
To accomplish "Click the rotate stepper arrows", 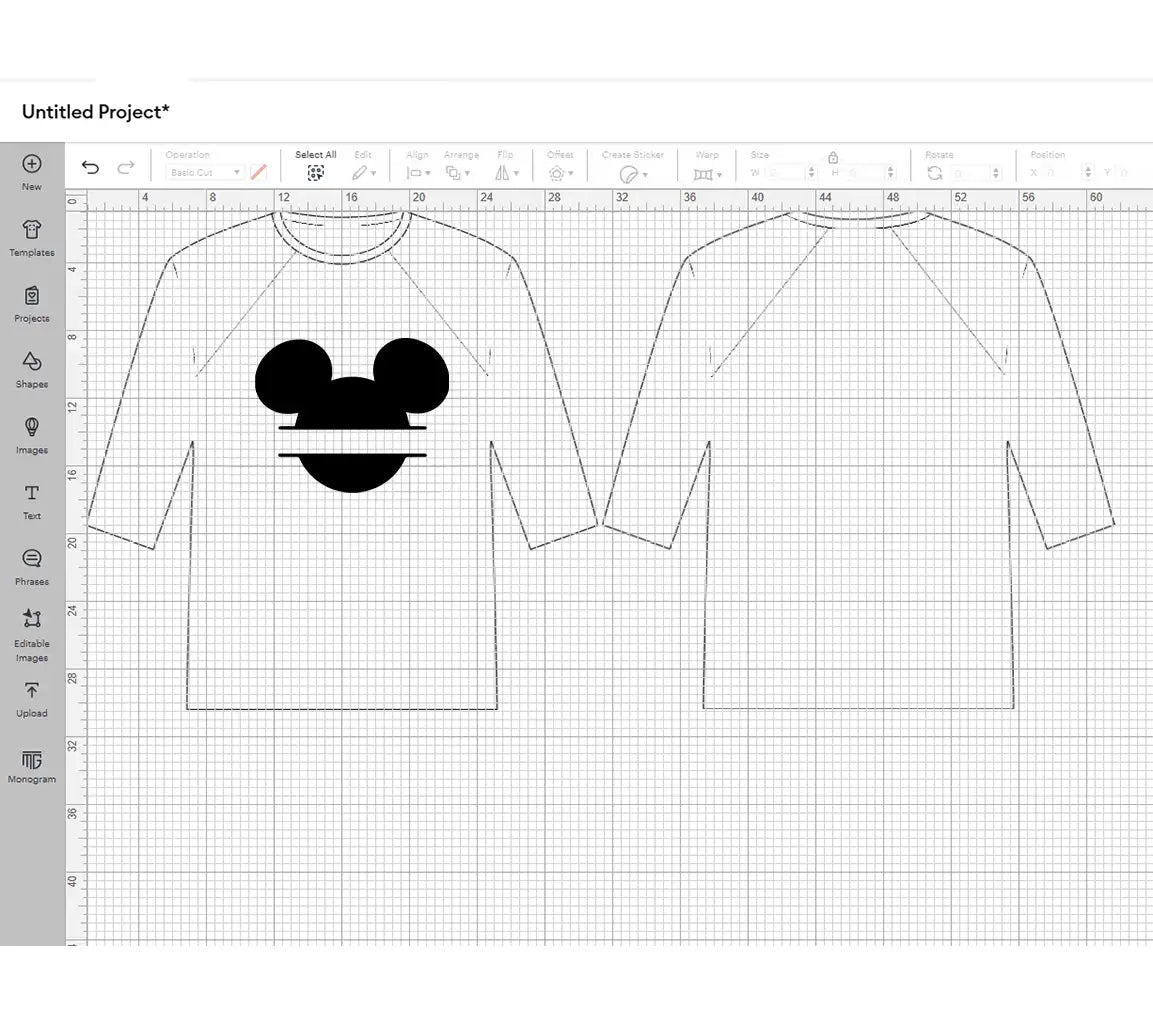I will [996, 173].
